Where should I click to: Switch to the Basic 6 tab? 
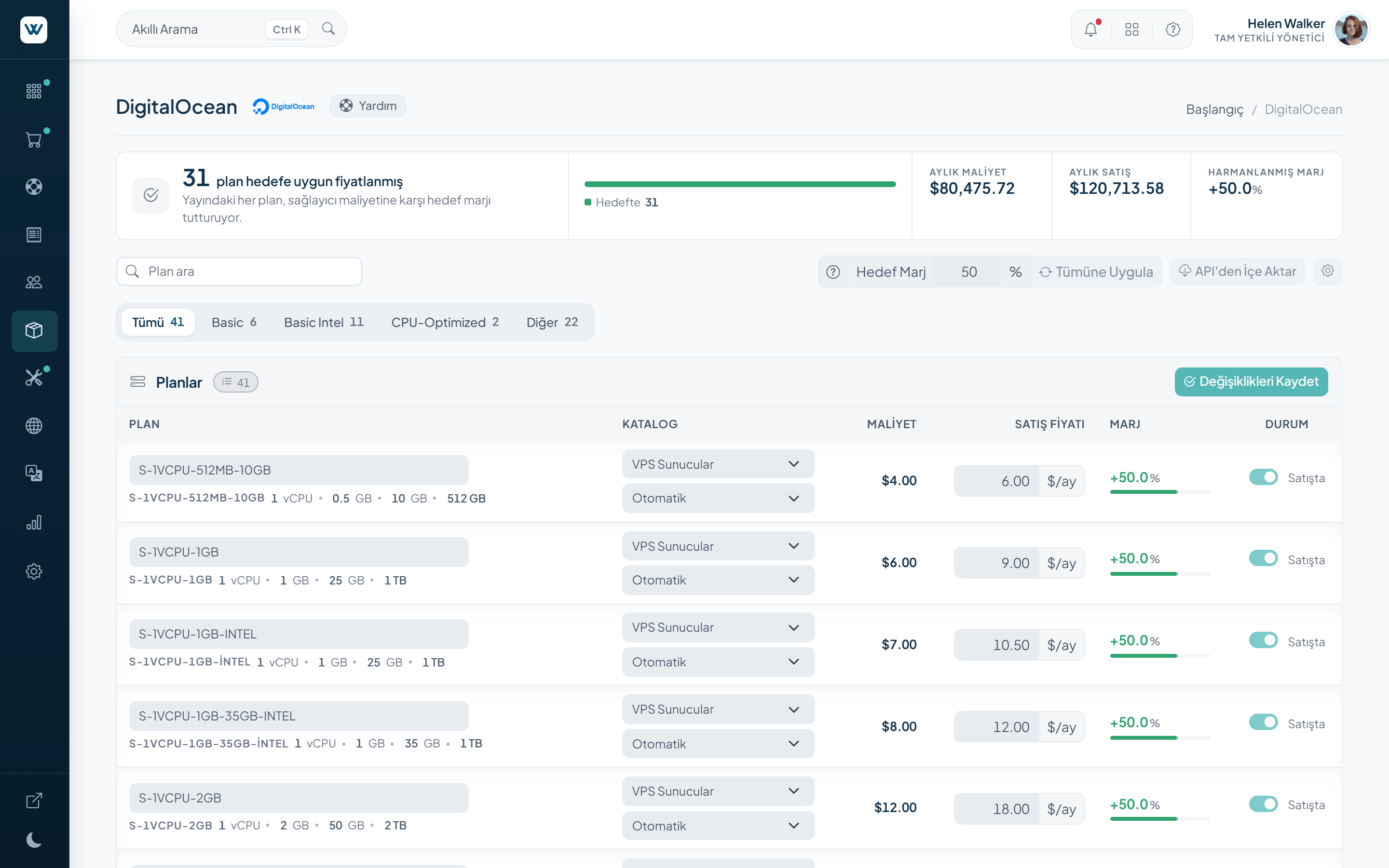234,322
